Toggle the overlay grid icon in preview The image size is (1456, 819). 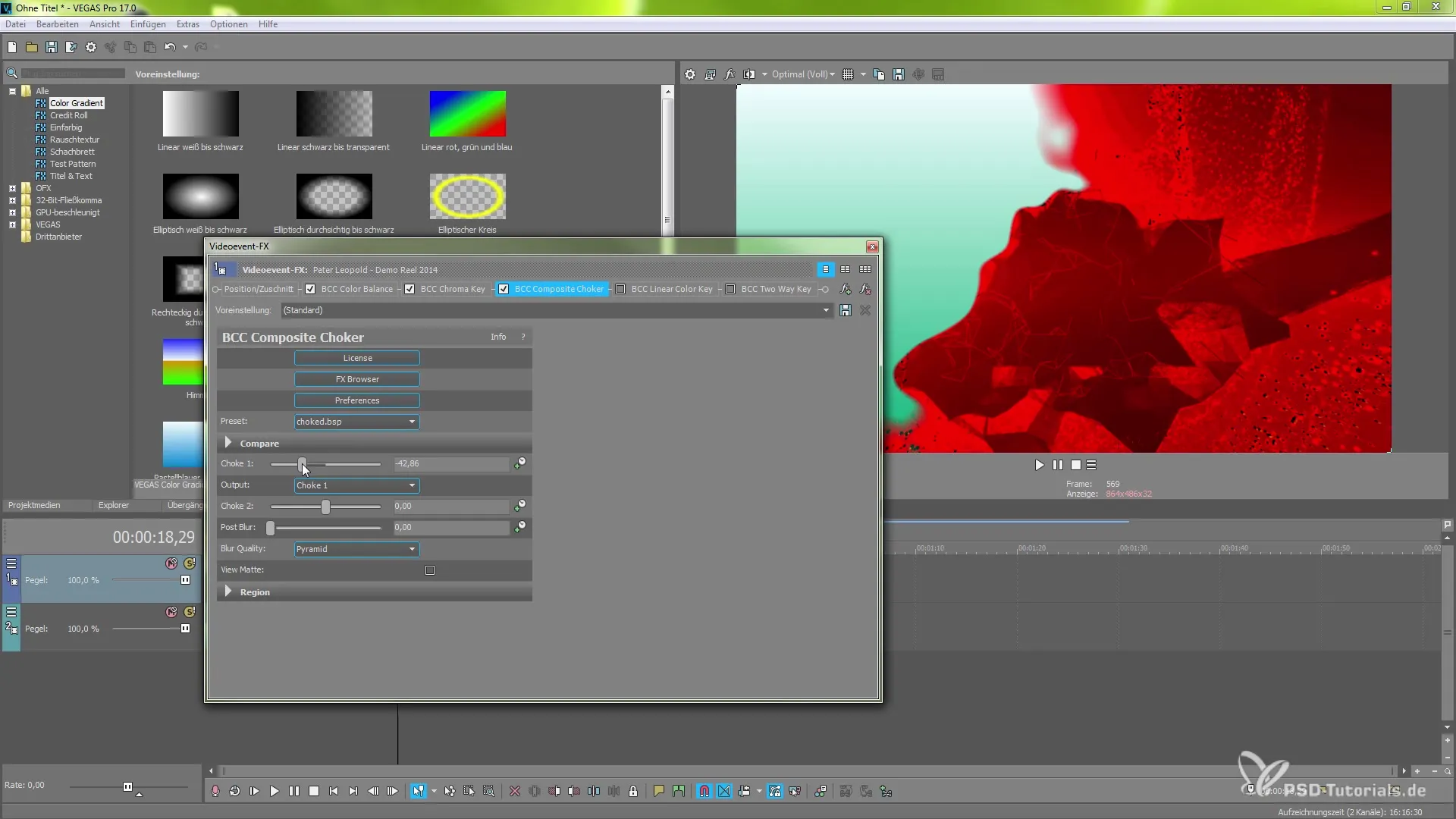tap(848, 74)
